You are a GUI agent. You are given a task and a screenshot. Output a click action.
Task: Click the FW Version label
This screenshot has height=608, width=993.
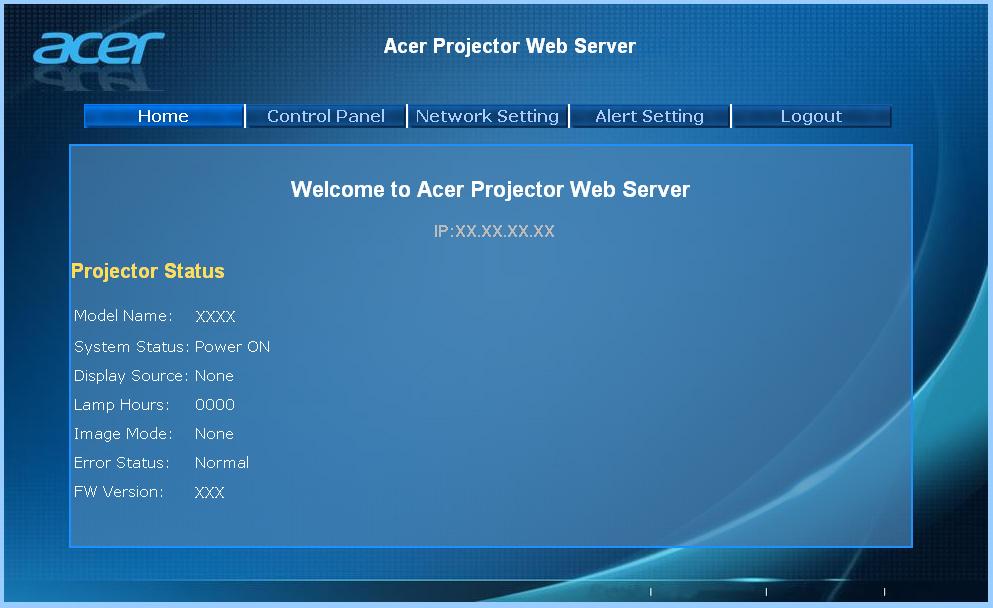point(118,492)
